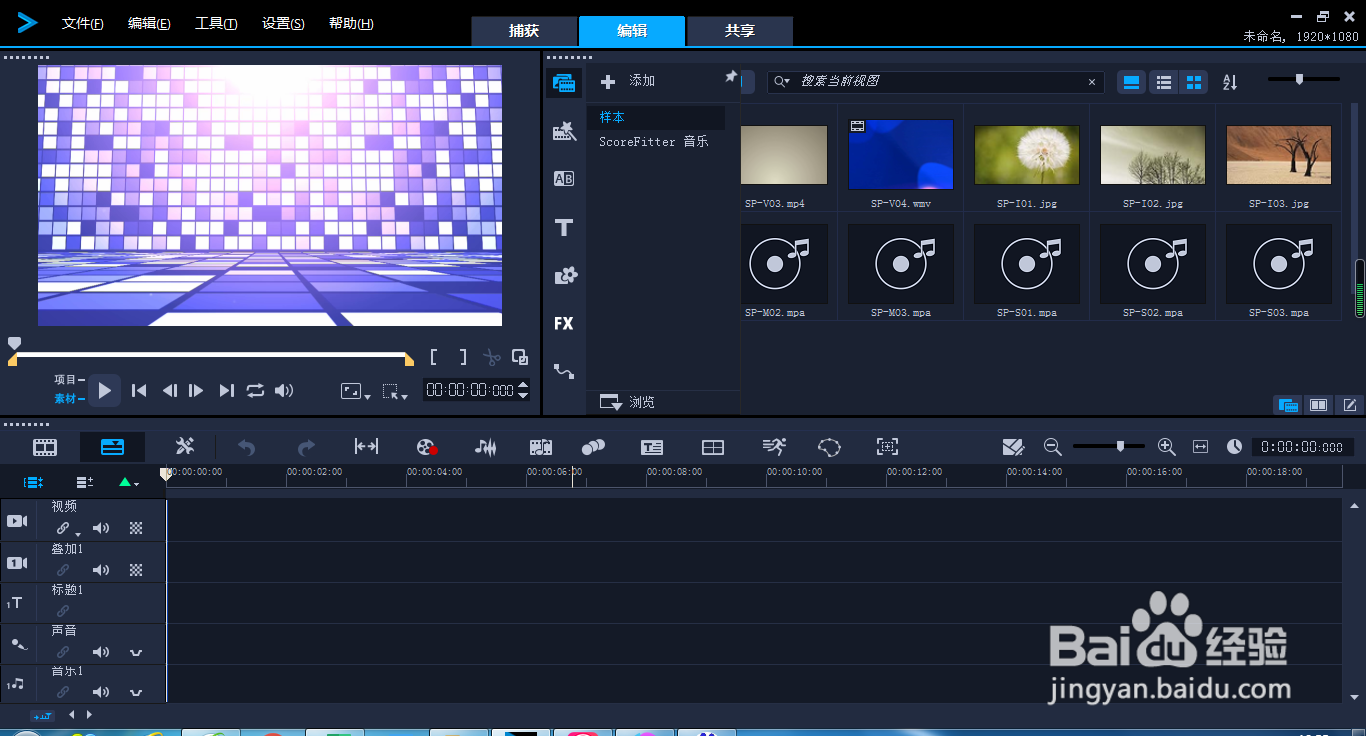Click the Redo arrow
1366x736 pixels.
[x=307, y=447]
